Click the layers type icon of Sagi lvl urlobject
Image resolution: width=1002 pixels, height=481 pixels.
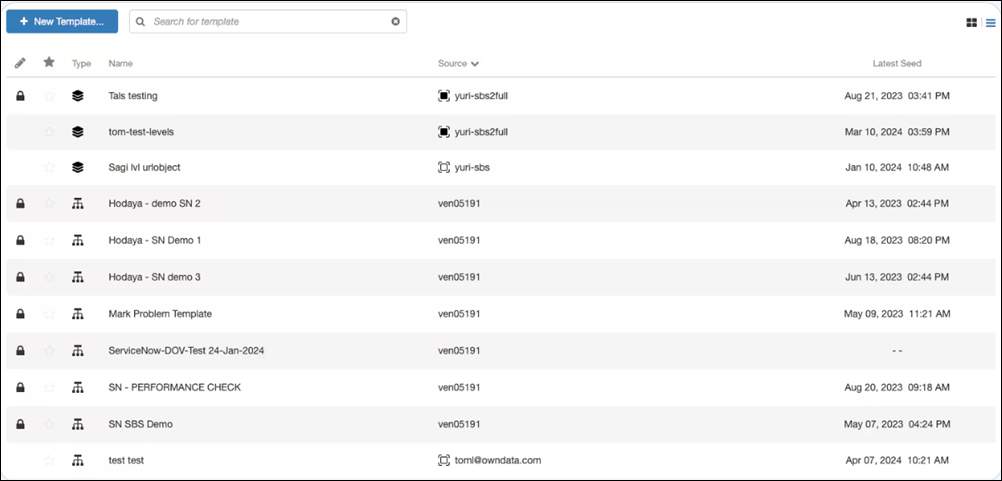click(x=78, y=167)
